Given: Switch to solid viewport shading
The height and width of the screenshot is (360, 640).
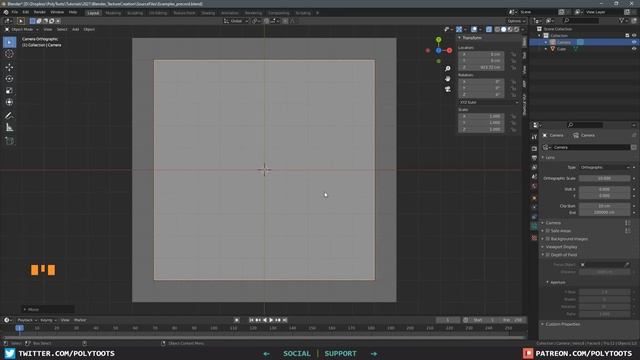Looking at the screenshot, I should click(x=503, y=29).
